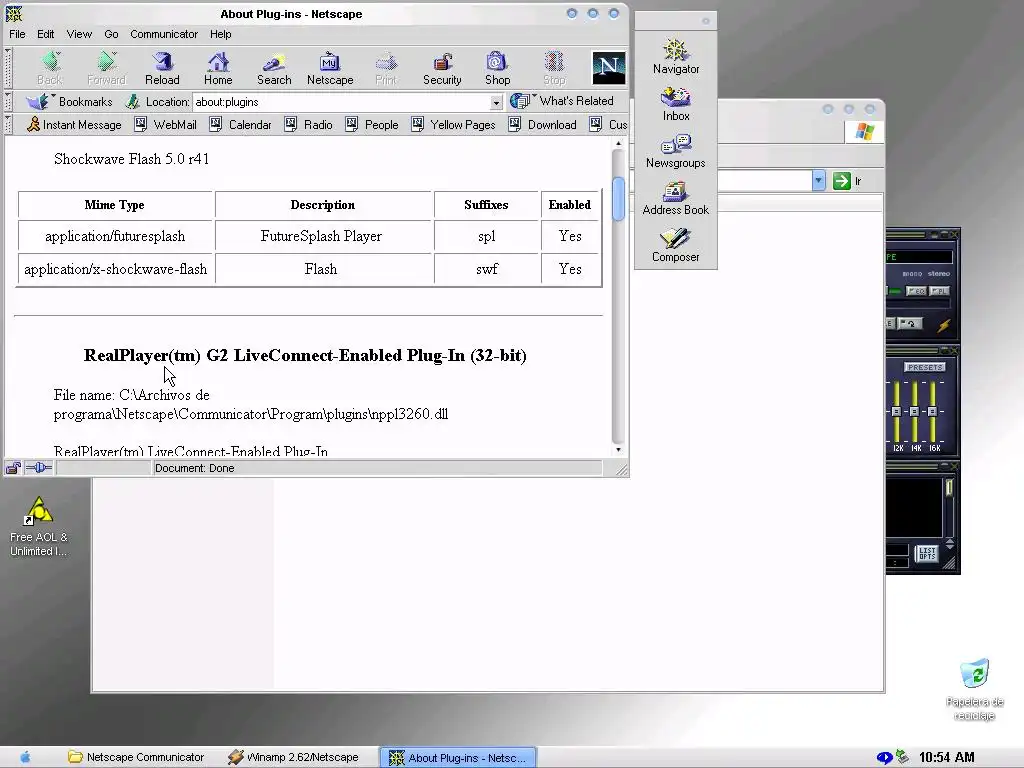Click the application/x-shockwave-flash table cell
The image size is (1024, 768).
point(115,269)
